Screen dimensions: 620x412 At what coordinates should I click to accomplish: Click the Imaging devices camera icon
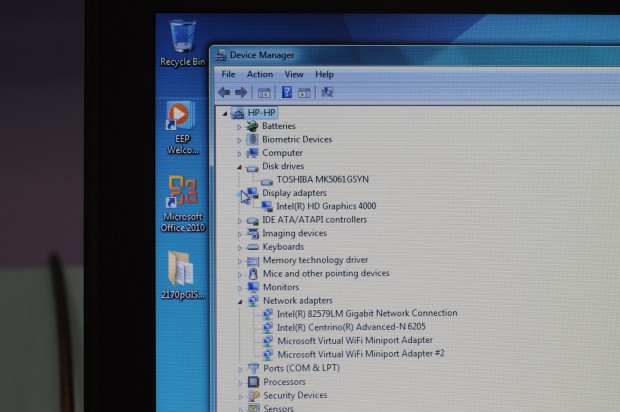[252, 233]
